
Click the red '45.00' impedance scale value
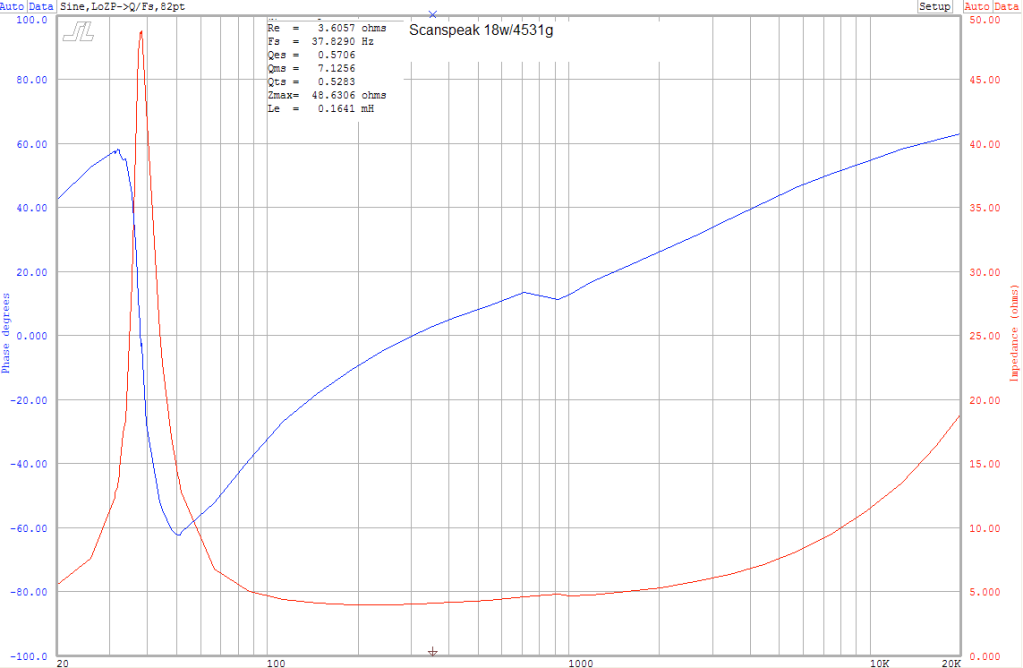[985, 80]
